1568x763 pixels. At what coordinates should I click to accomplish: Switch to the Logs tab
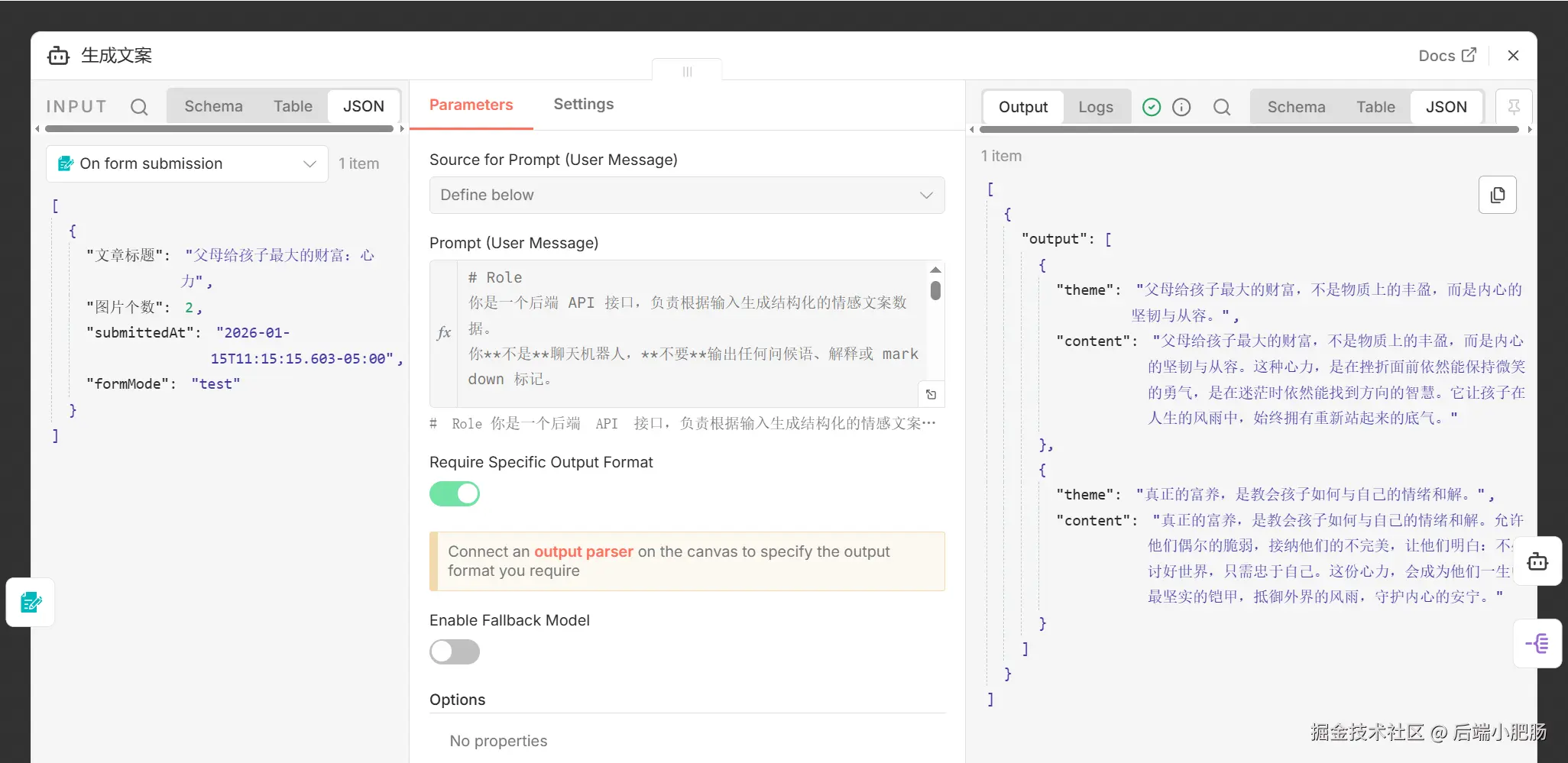(x=1095, y=108)
